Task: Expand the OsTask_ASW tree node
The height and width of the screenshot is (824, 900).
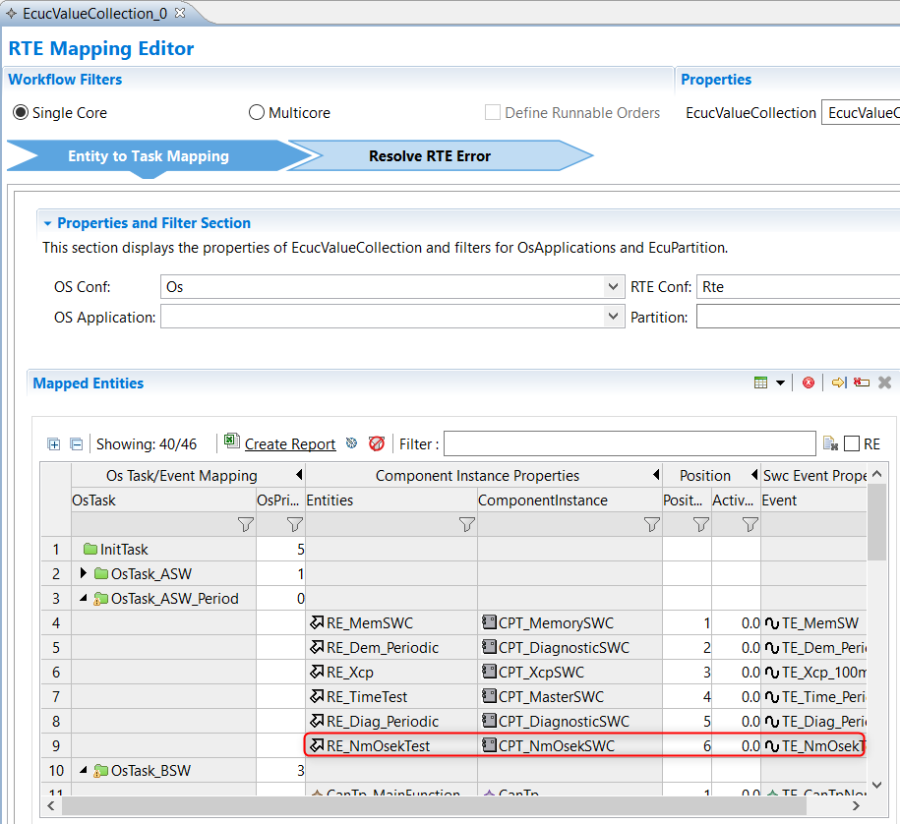Action: point(83,573)
